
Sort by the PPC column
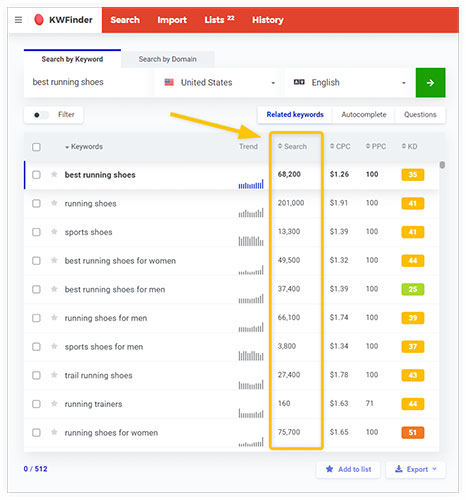point(376,146)
